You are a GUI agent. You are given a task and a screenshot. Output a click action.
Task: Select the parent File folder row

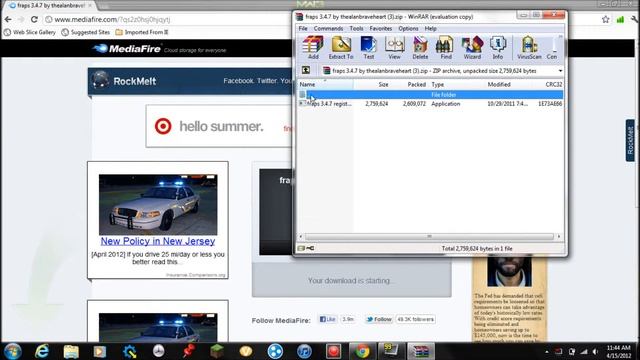430,95
